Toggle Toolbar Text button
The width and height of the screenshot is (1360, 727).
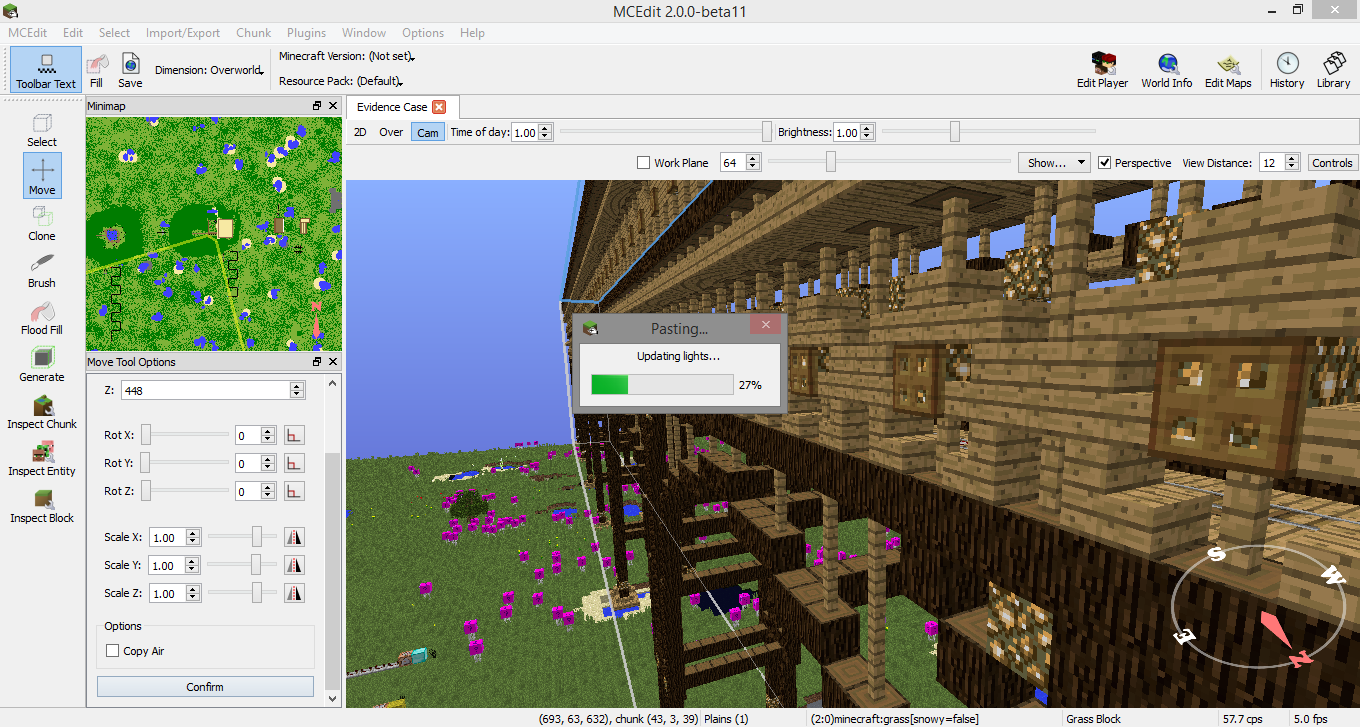[x=46, y=70]
